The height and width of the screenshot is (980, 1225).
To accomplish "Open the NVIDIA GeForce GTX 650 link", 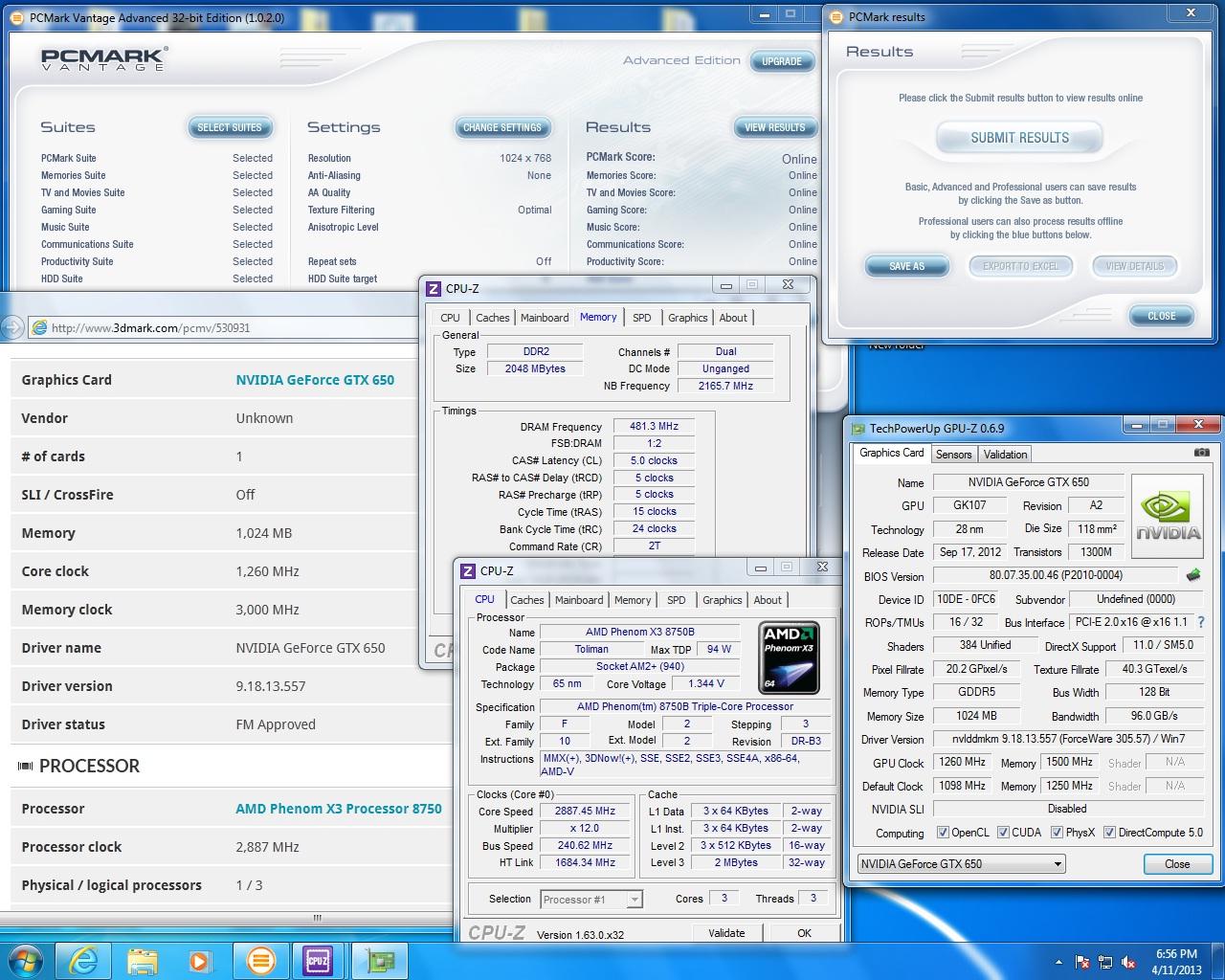I will click(315, 380).
